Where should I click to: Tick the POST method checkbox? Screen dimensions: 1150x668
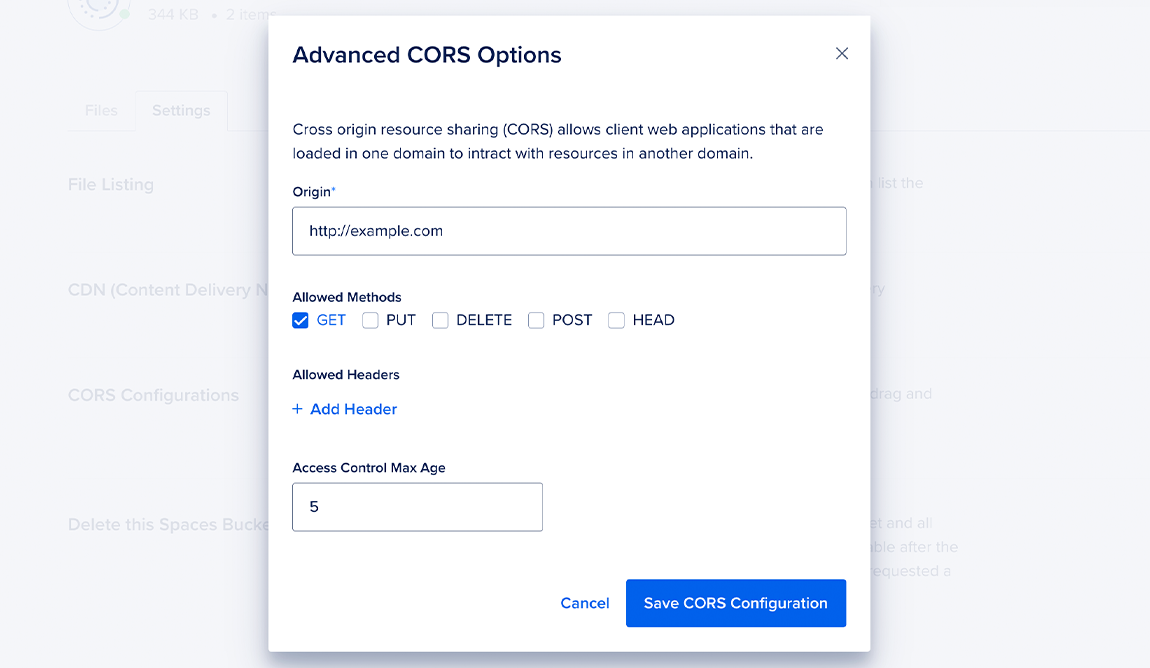(x=536, y=320)
